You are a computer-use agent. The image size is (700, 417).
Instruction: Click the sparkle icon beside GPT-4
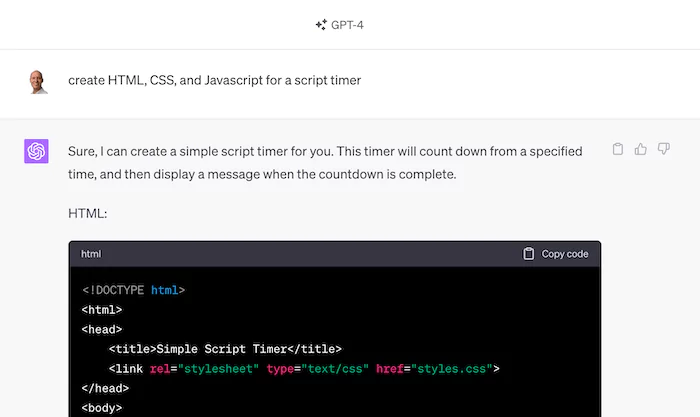click(x=321, y=25)
